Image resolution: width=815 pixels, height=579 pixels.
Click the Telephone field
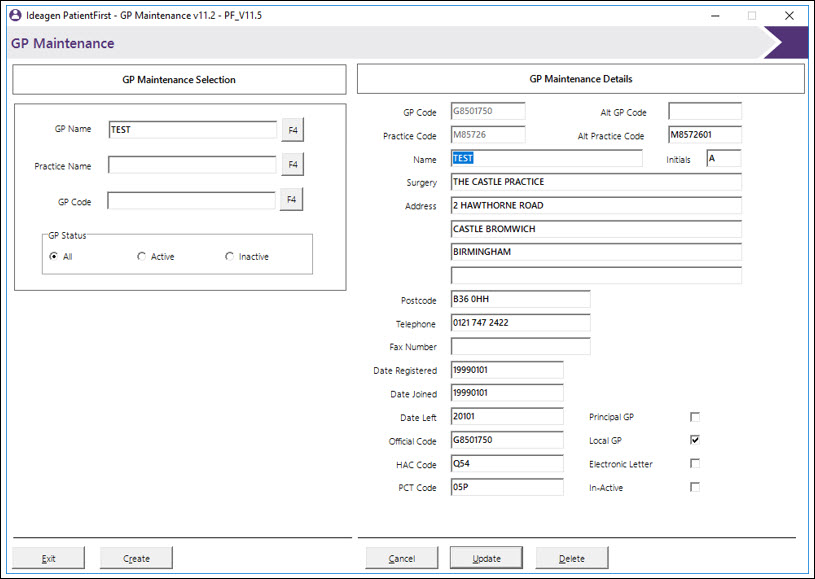(521, 322)
